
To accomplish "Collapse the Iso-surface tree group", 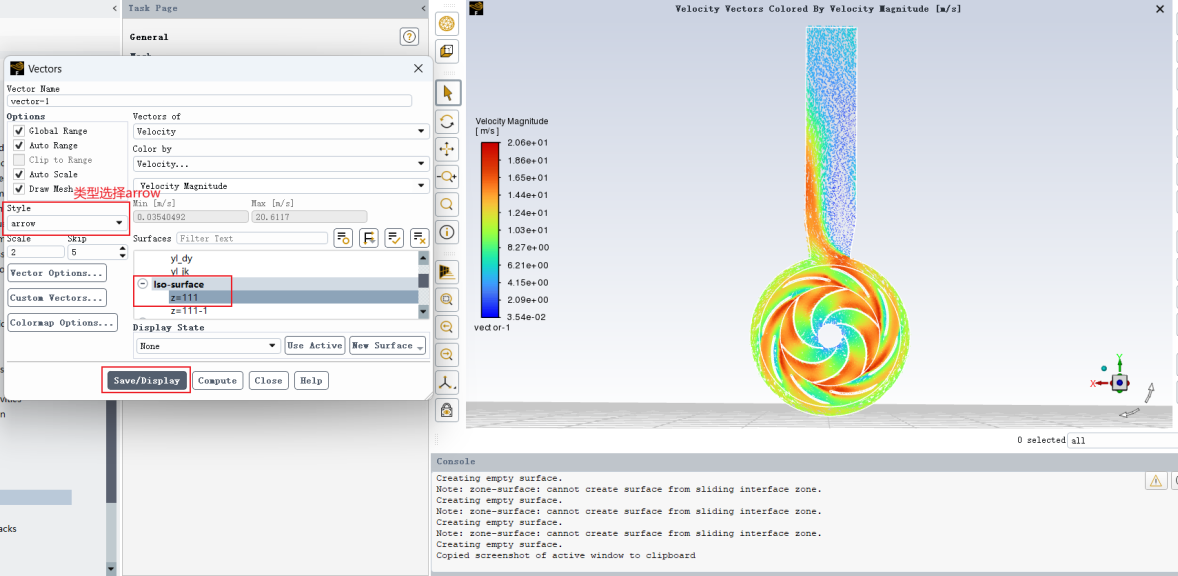I will (143, 285).
